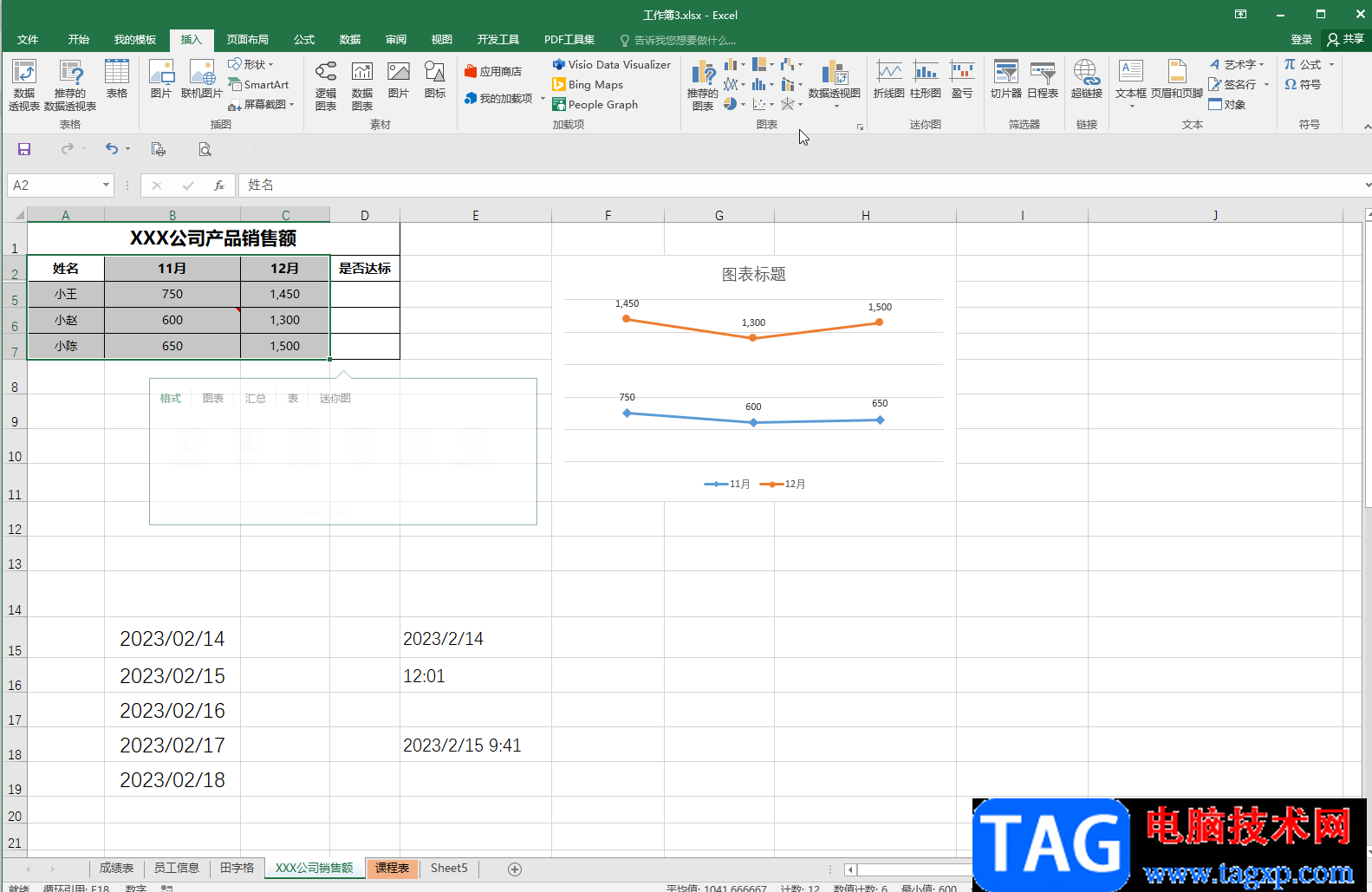Launch People Graph add-in

point(595,104)
